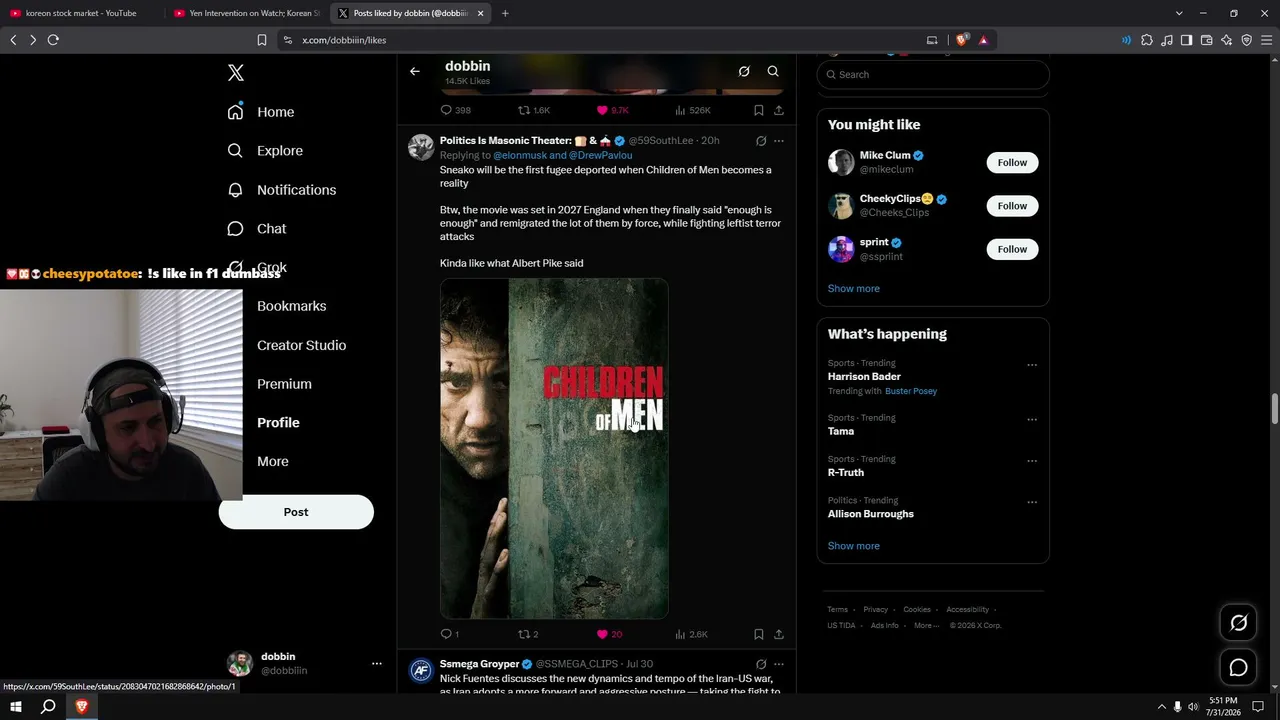Bookmark the Children of Men post
This screenshot has width=1280, height=720.
(759, 634)
